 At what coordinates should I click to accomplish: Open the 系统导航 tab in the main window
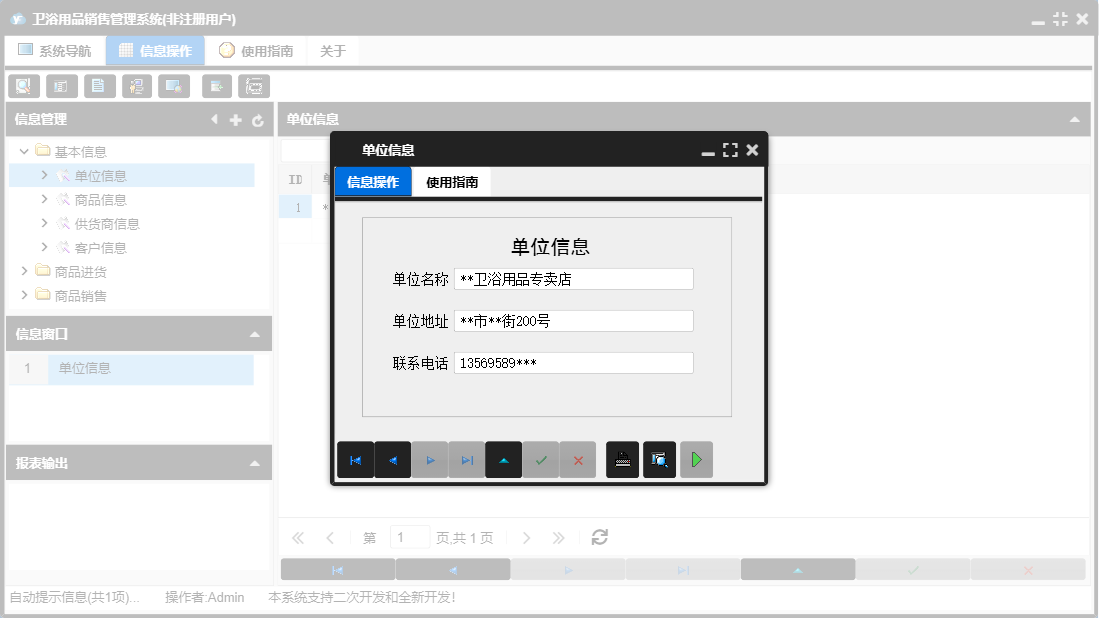(x=54, y=49)
